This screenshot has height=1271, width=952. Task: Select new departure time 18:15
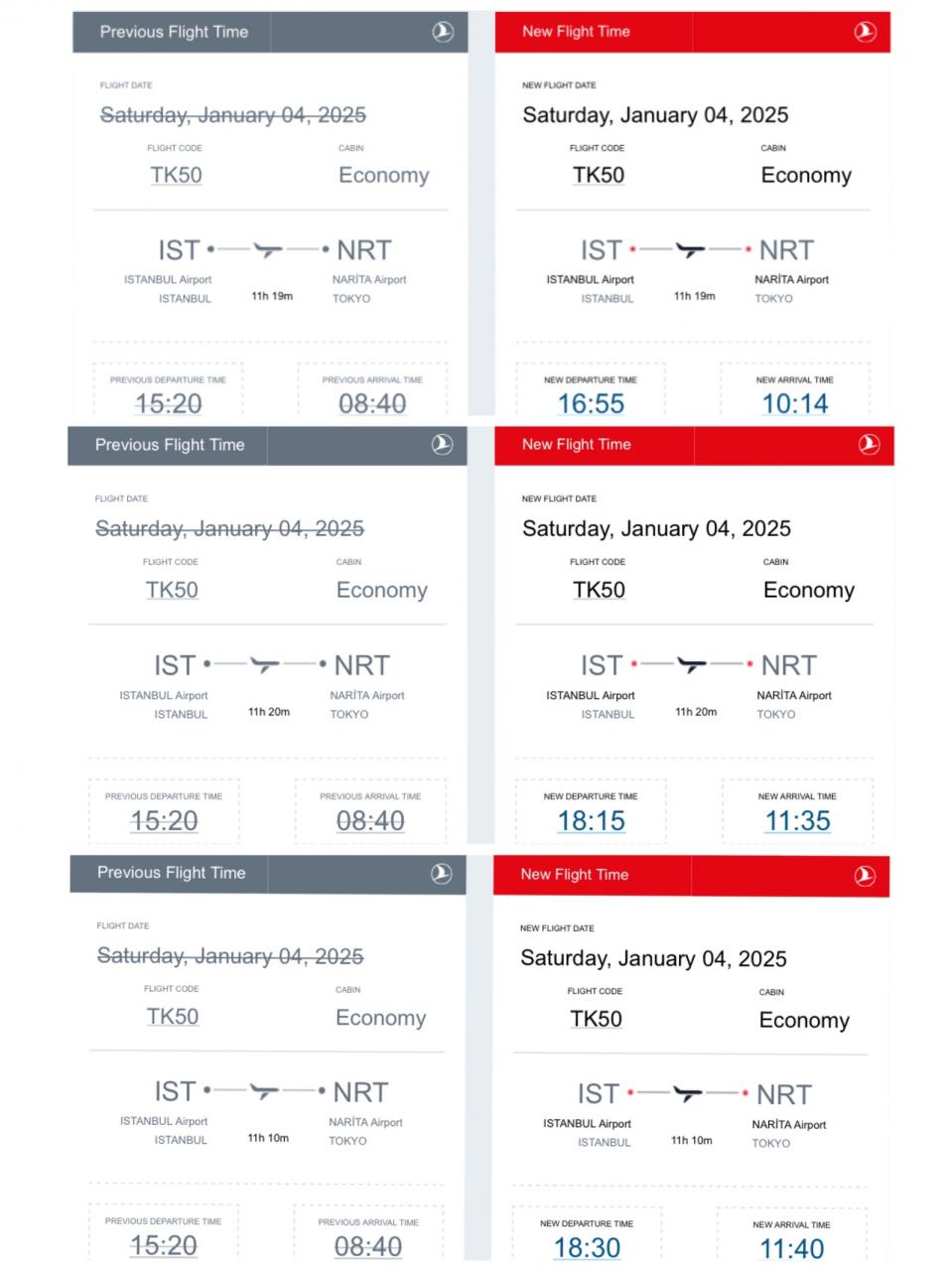tap(592, 821)
